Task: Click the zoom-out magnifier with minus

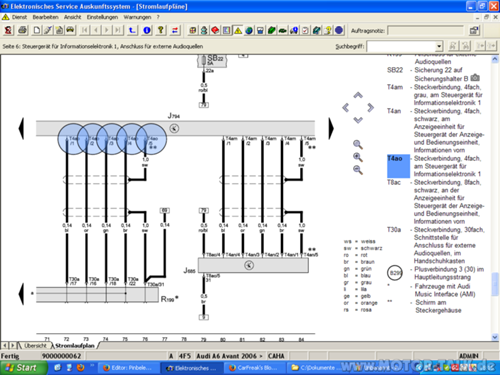Action: (358, 170)
